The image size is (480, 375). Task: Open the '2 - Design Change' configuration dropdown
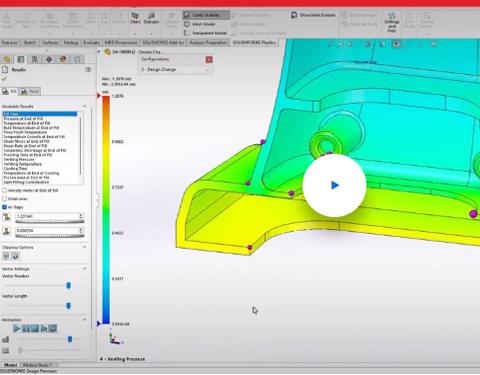[x=175, y=70]
